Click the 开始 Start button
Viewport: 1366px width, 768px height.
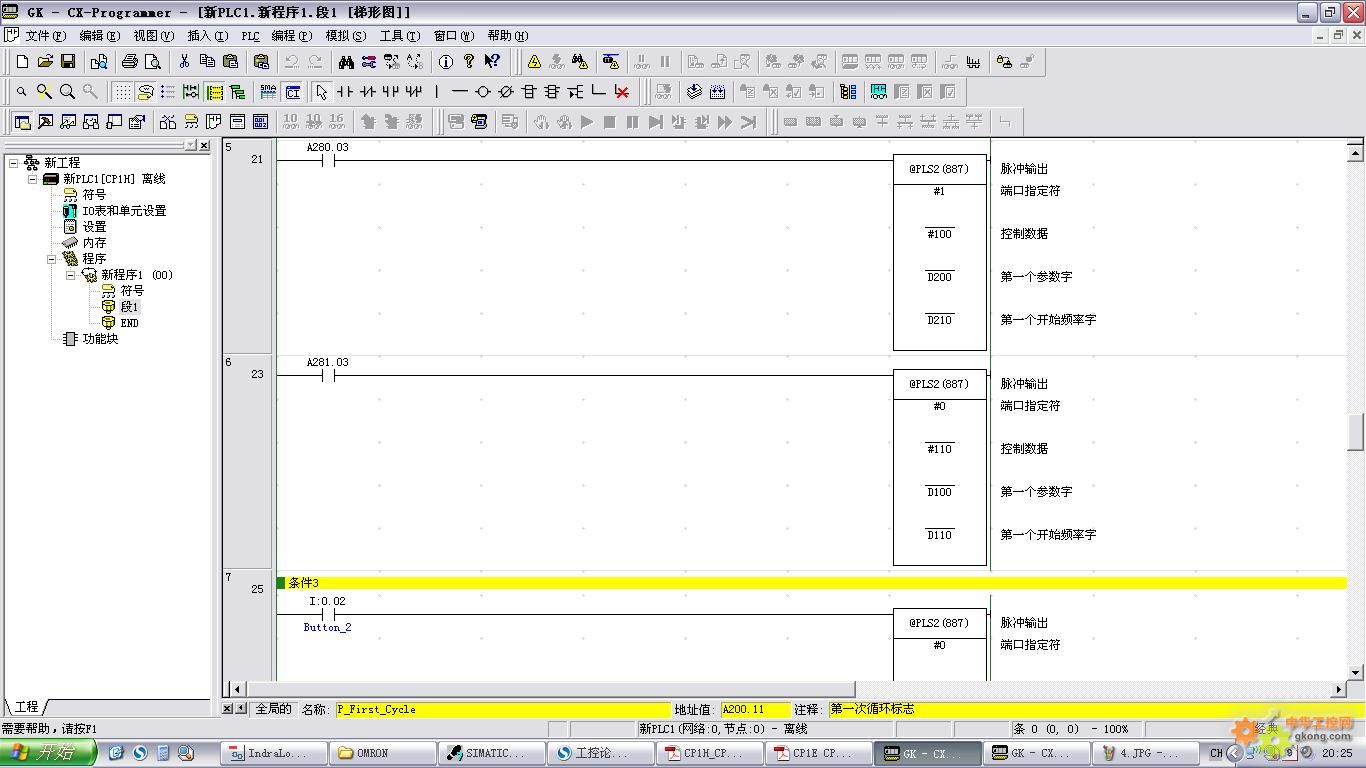coord(48,753)
